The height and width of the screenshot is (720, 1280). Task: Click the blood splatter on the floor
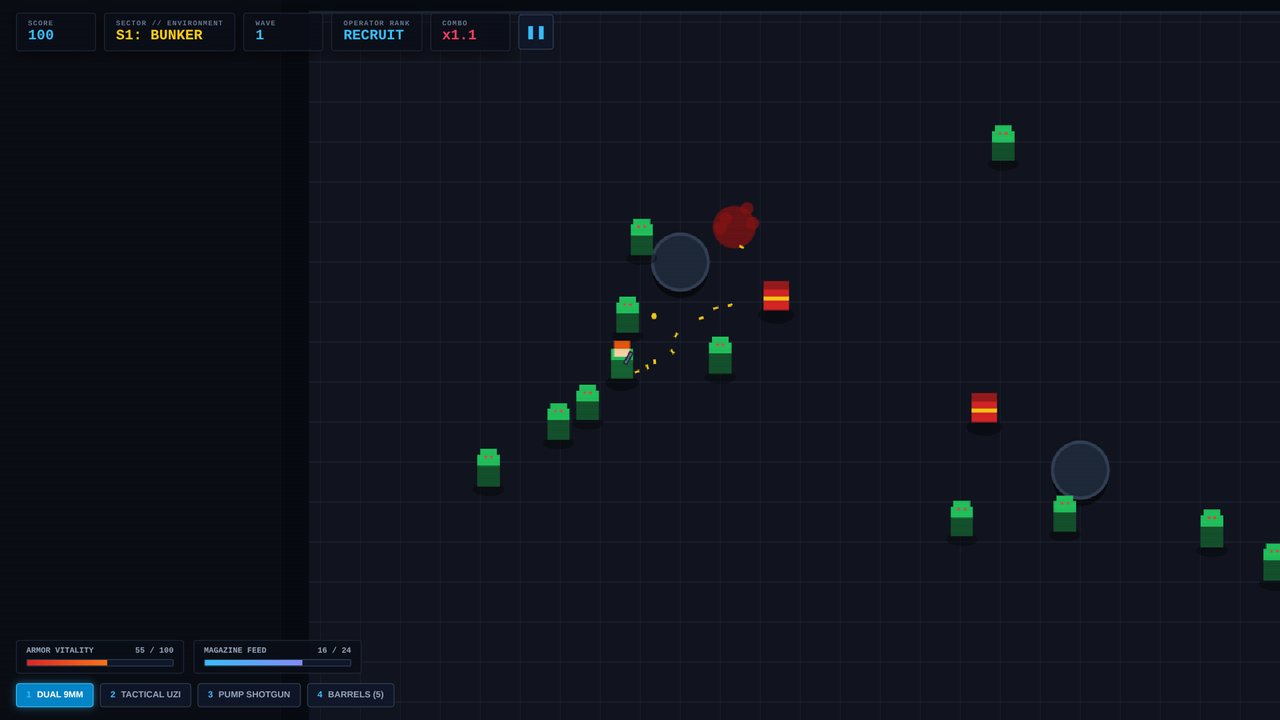pos(735,226)
